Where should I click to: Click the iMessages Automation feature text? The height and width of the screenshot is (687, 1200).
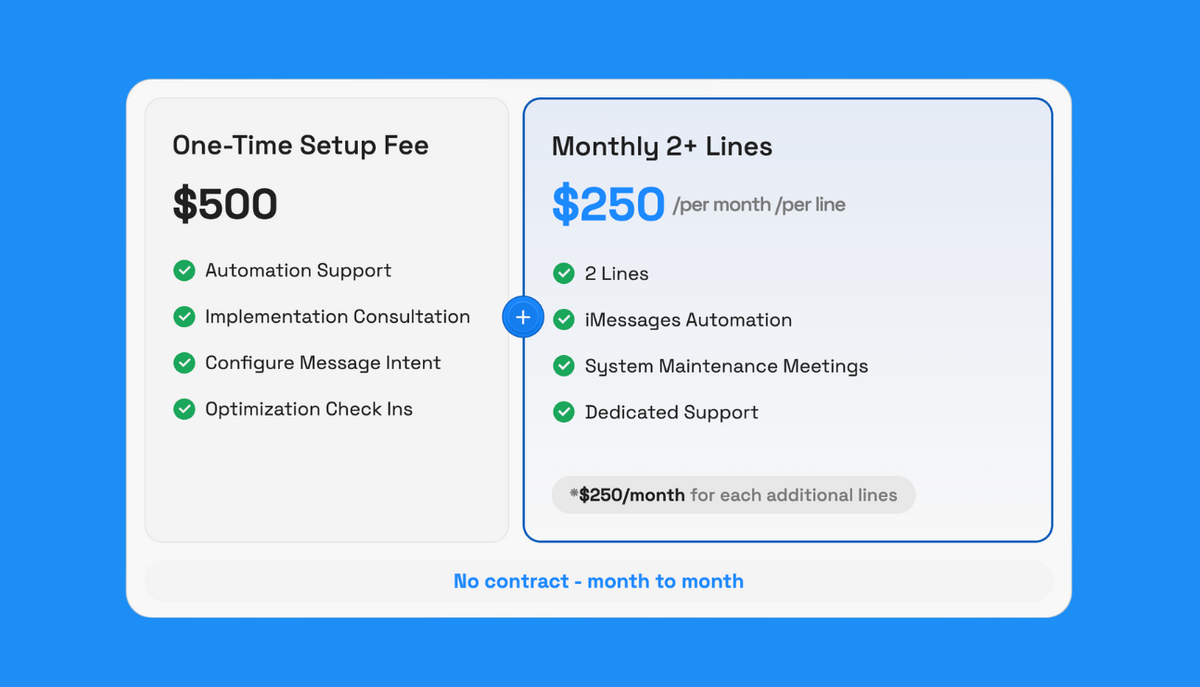point(688,320)
